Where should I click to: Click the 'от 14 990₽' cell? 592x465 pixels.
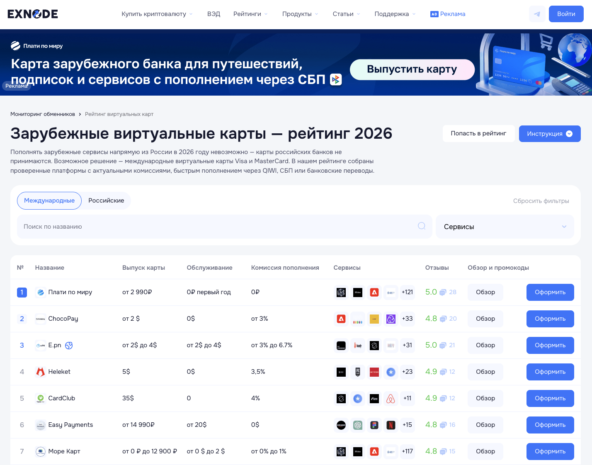138,425
